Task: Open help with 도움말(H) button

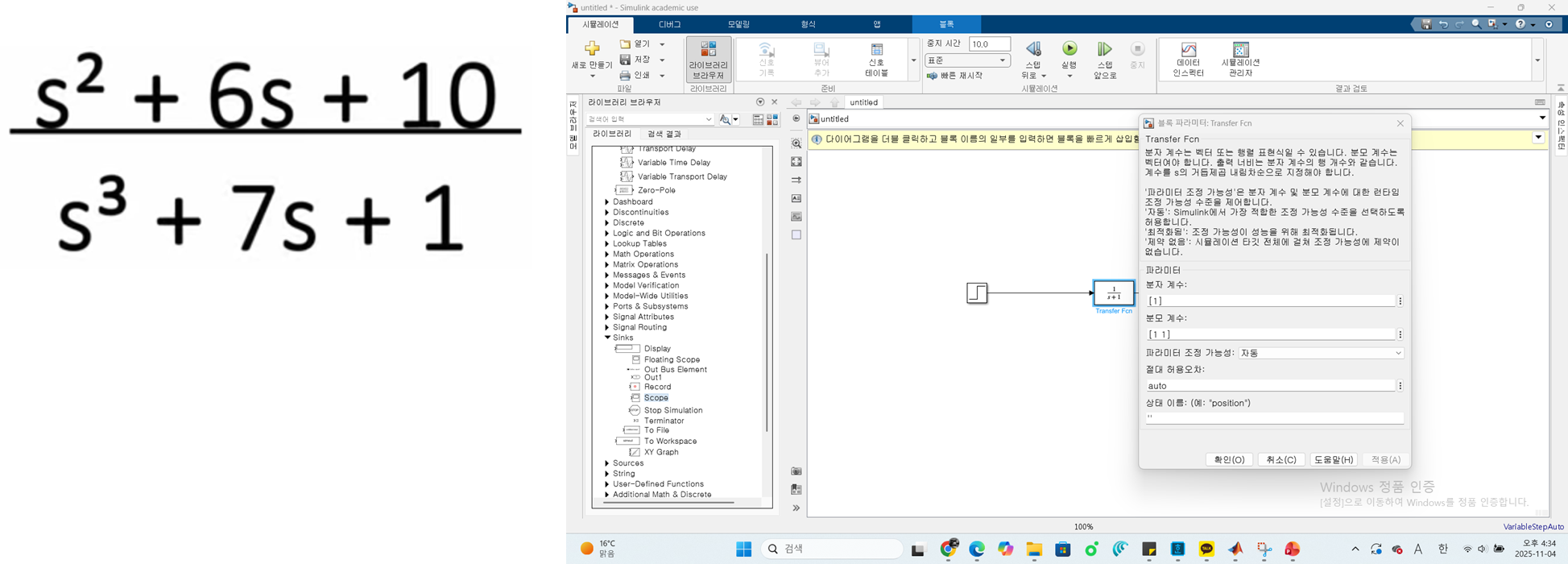Action: point(1334,459)
